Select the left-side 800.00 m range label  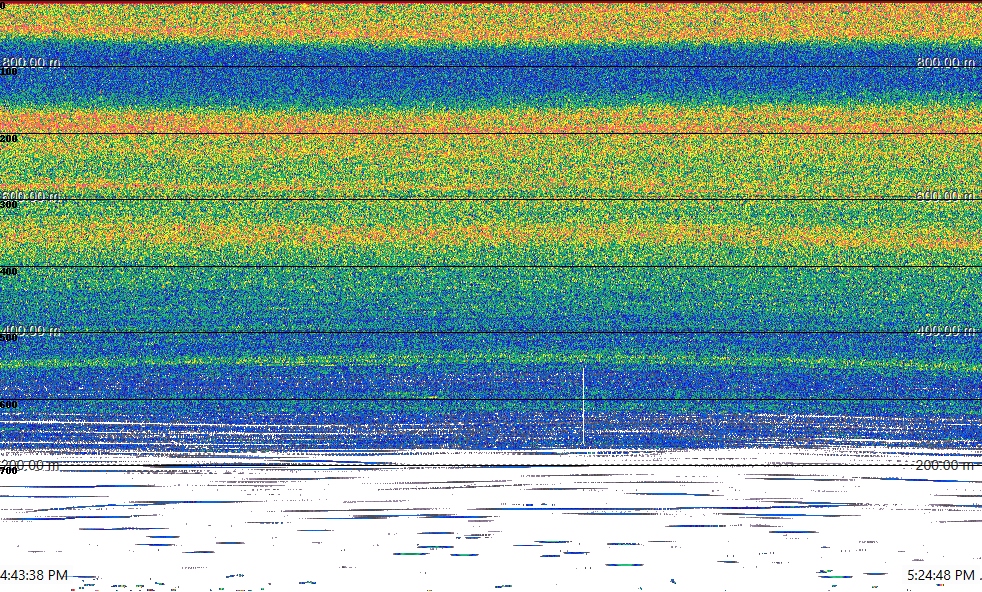click(x=31, y=61)
